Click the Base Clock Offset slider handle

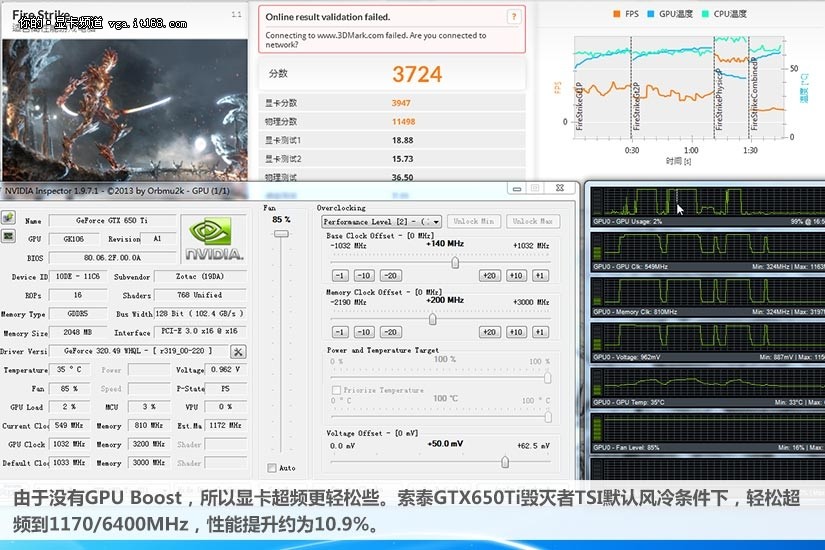455,262
